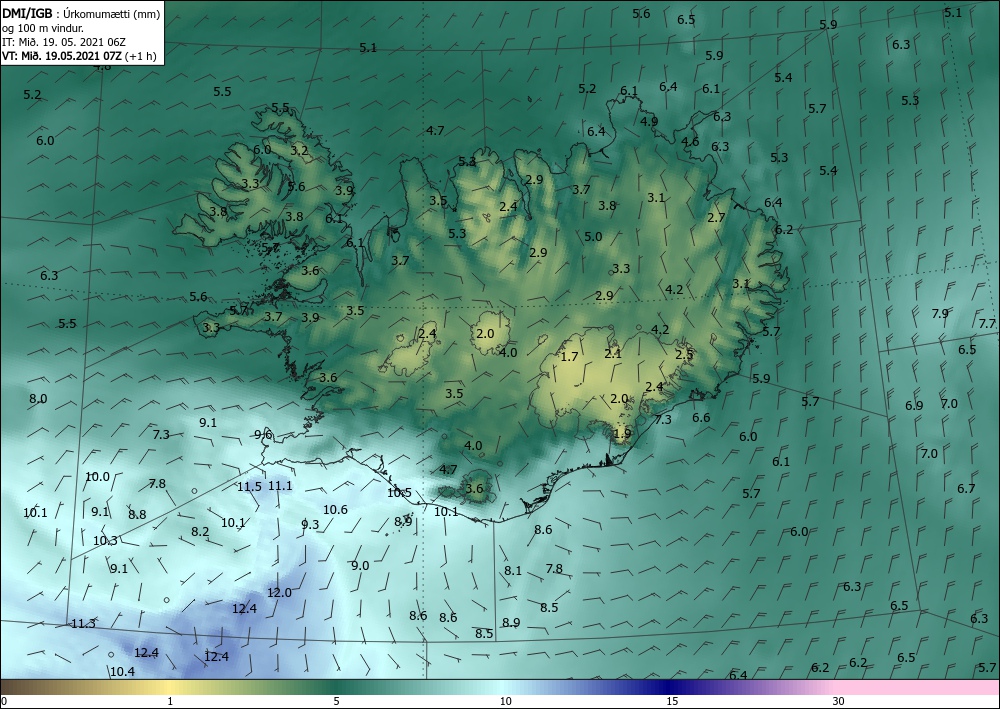
Task: Click the map value 10.4
Action: coord(122,671)
